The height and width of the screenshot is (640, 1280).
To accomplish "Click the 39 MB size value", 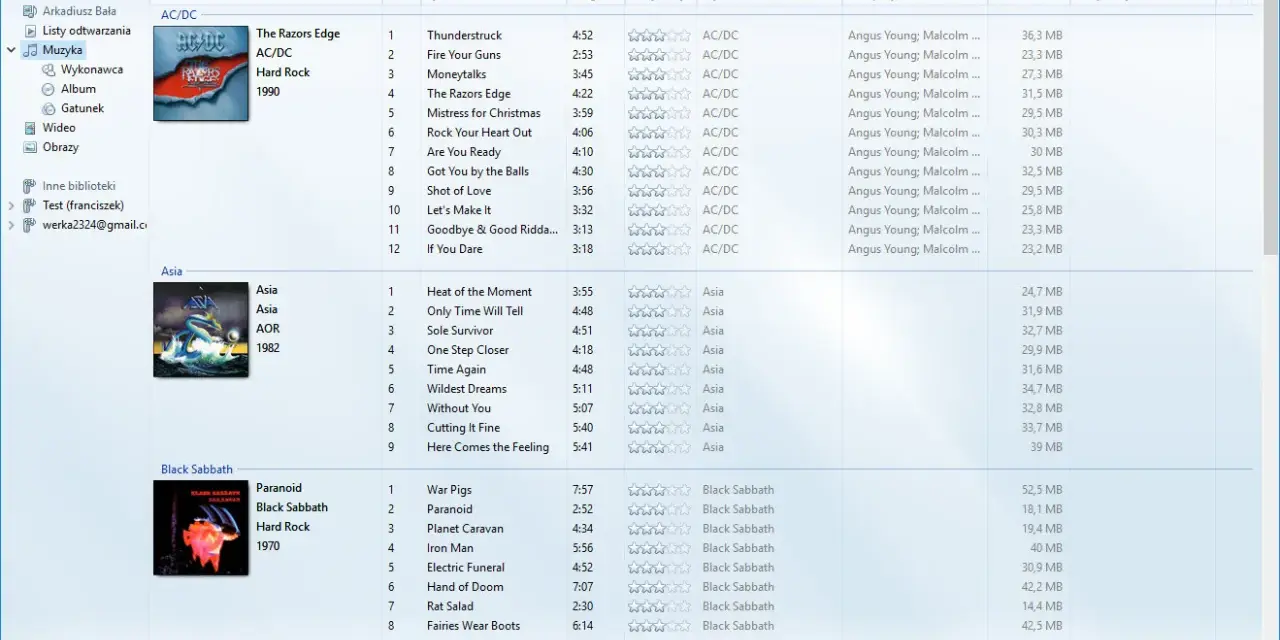I will tap(1046, 447).
